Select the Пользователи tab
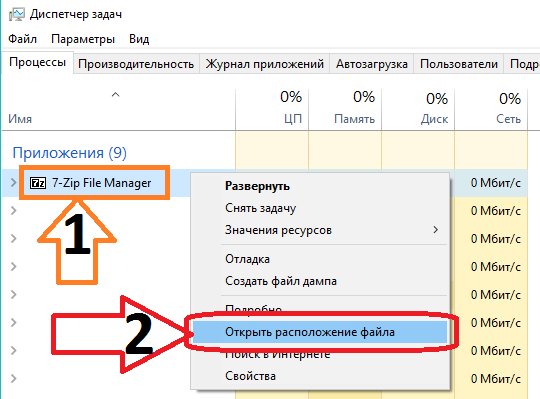The width and height of the screenshot is (540, 399). pos(459,64)
